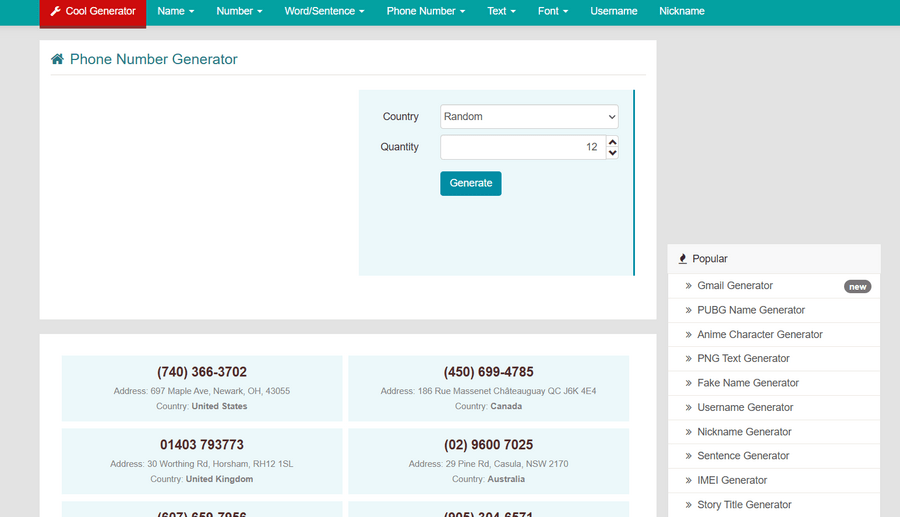Click the Popular section icon
The height and width of the screenshot is (517, 900).
tap(683, 259)
